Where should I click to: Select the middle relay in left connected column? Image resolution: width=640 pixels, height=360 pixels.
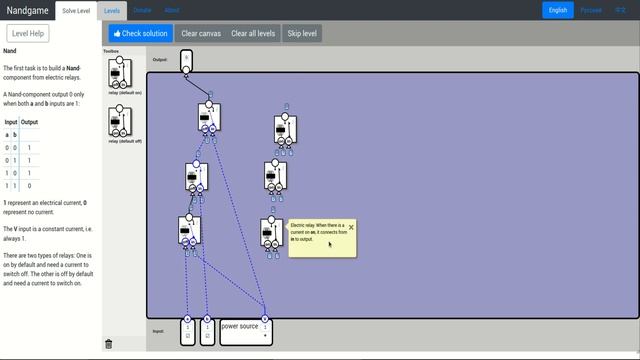click(196, 177)
